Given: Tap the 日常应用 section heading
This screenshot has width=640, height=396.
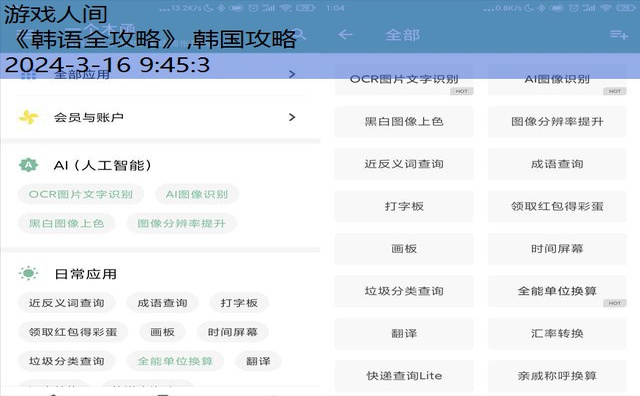Looking at the screenshot, I should pos(86,274).
